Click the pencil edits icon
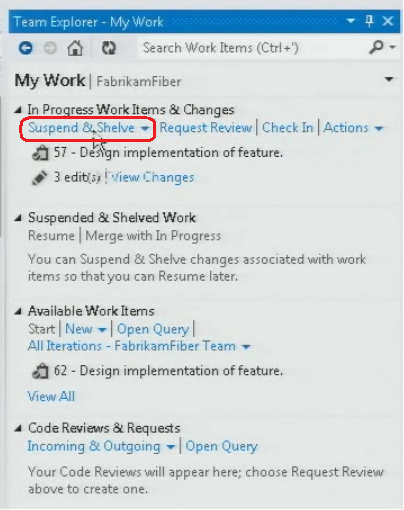 click(39, 178)
